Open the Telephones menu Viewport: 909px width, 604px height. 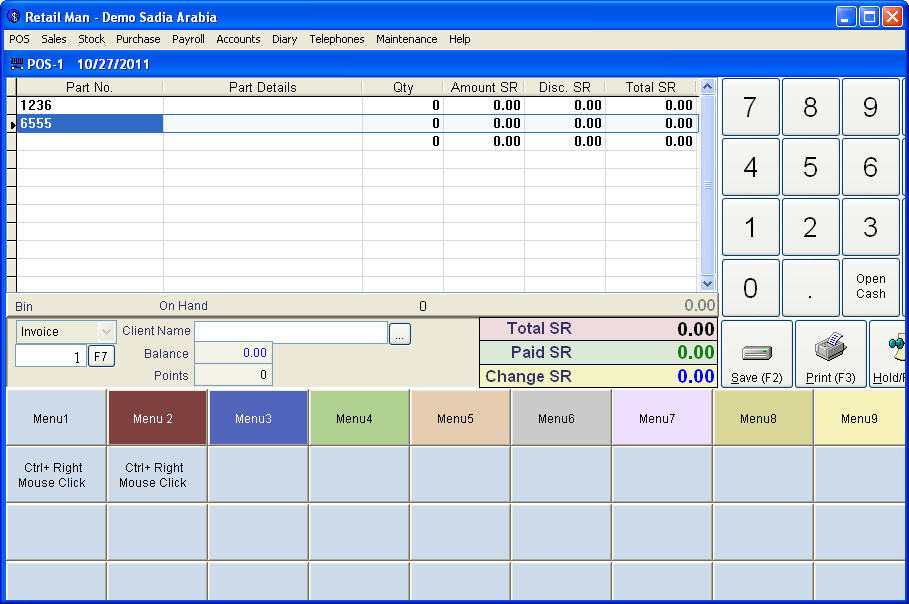[x=336, y=39]
